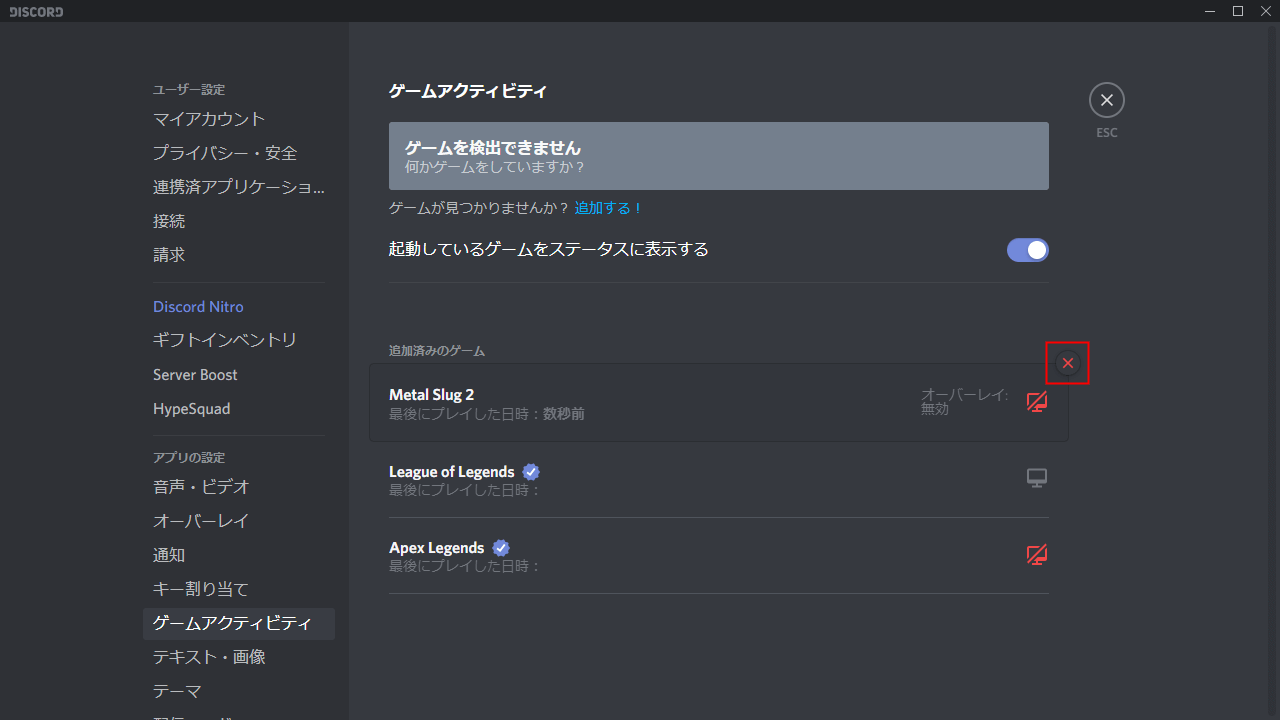This screenshot has width=1280, height=720.
Task: Click the Metal Slug 2 game name
Action: tap(432, 395)
